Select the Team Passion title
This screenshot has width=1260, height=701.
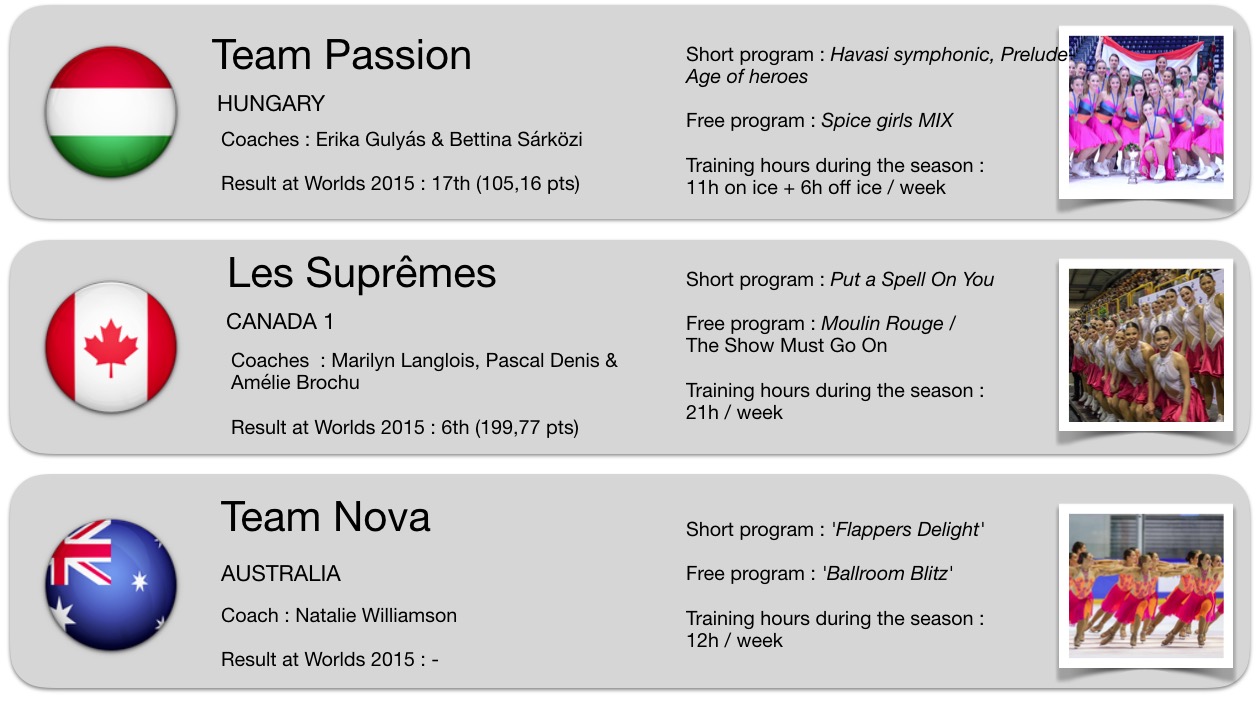pyautogui.click(x=341, y=55)
